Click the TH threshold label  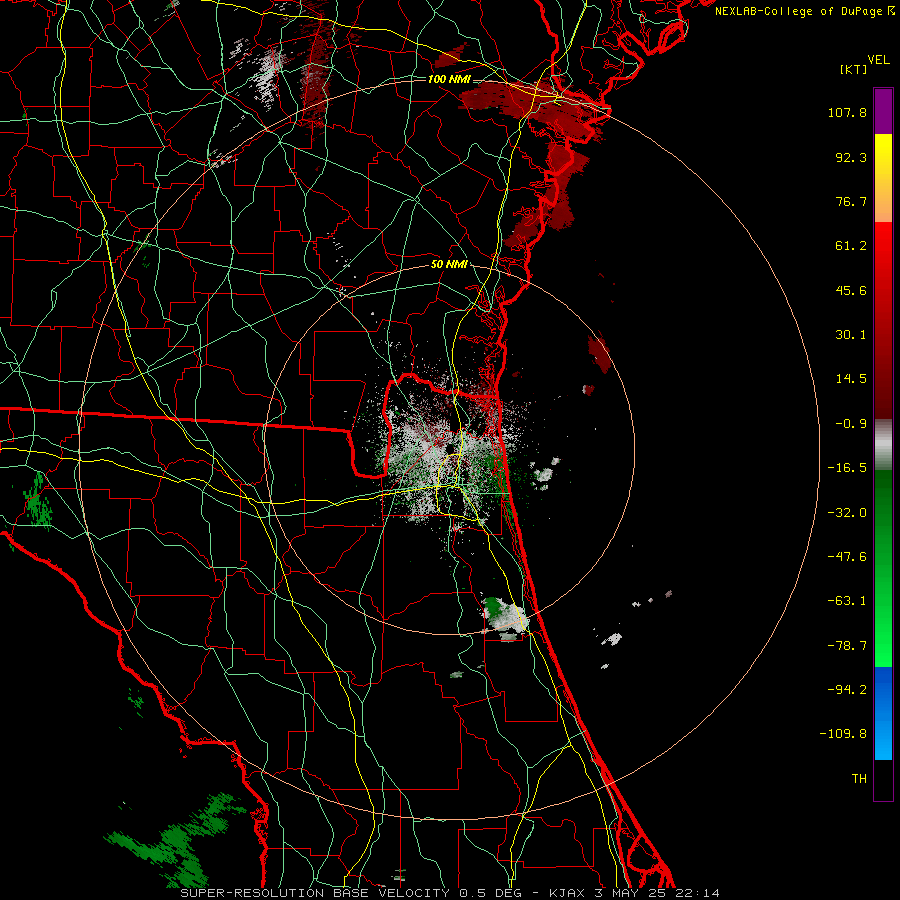[x=859, y=779]
